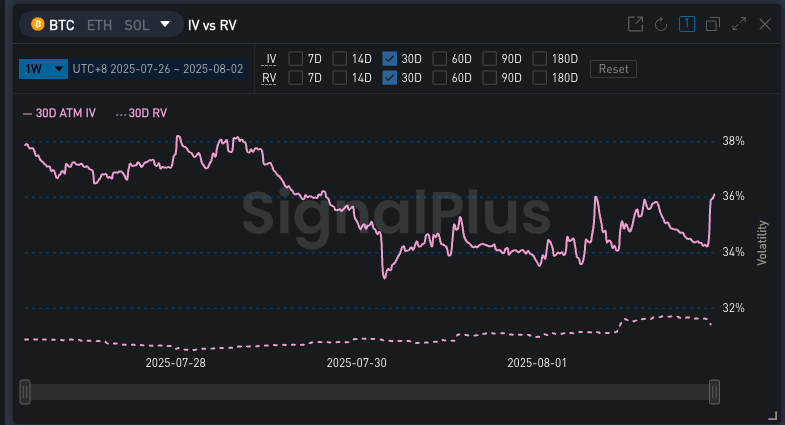
Task: Click the 34% volatility axis label
Action: coord(733,252)
